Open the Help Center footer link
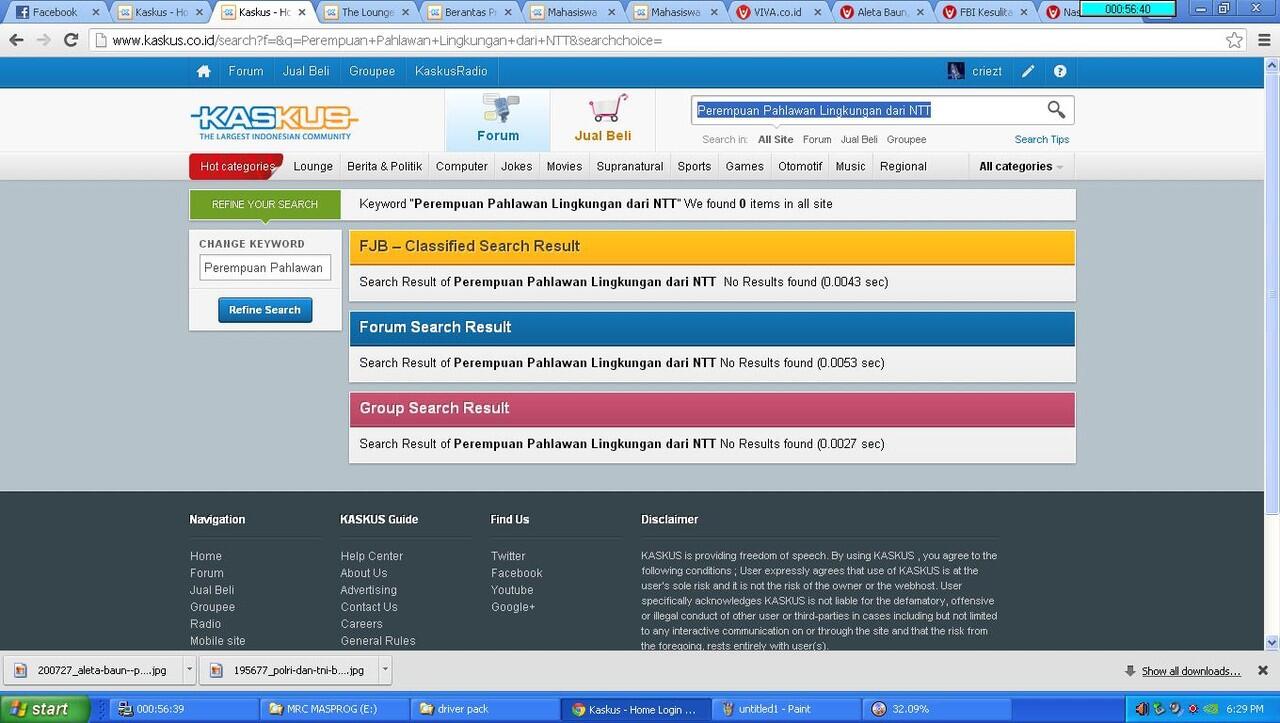Image resolution: width=1280 pixels, height=723 pixels. click(372, 556)
